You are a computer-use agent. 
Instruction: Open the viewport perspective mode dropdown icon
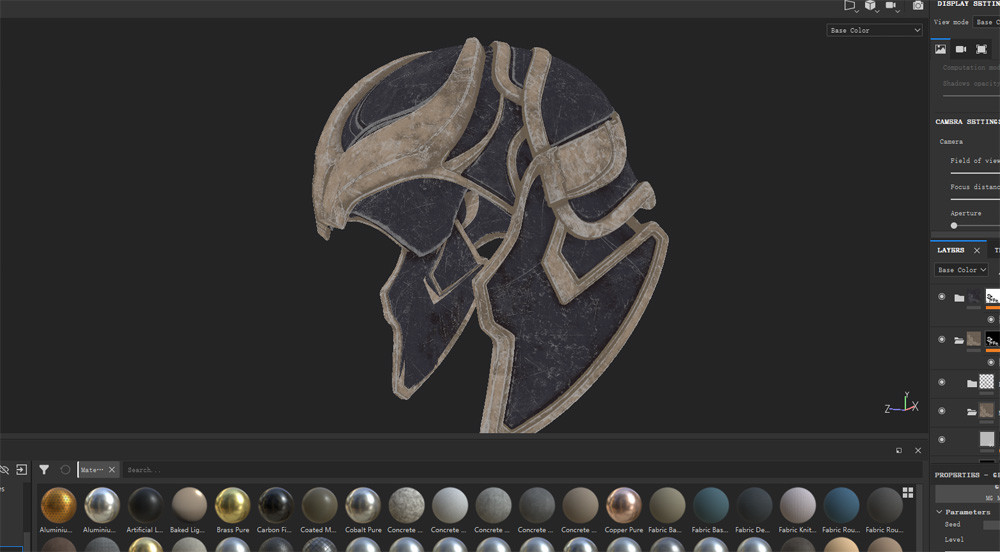tap(850, 6)
